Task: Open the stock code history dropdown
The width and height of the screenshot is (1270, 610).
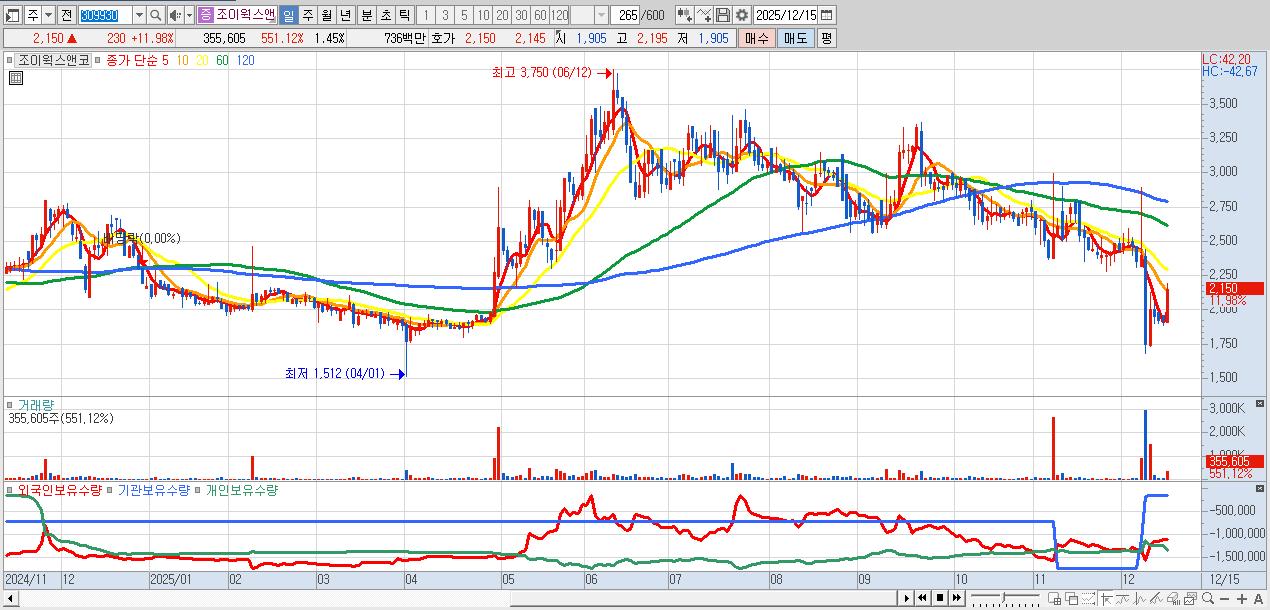Action: point(138,15)
